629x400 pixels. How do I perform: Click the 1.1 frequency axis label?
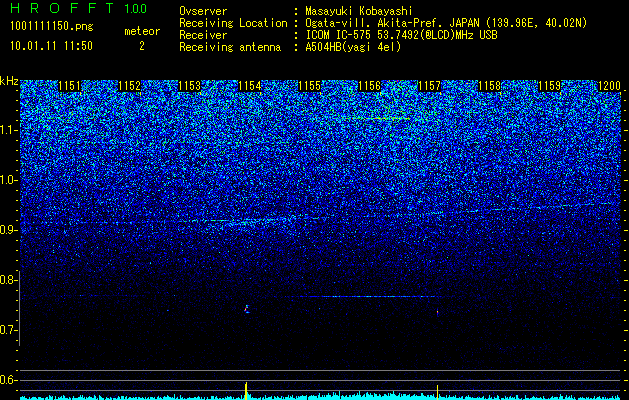click(9, 130)
